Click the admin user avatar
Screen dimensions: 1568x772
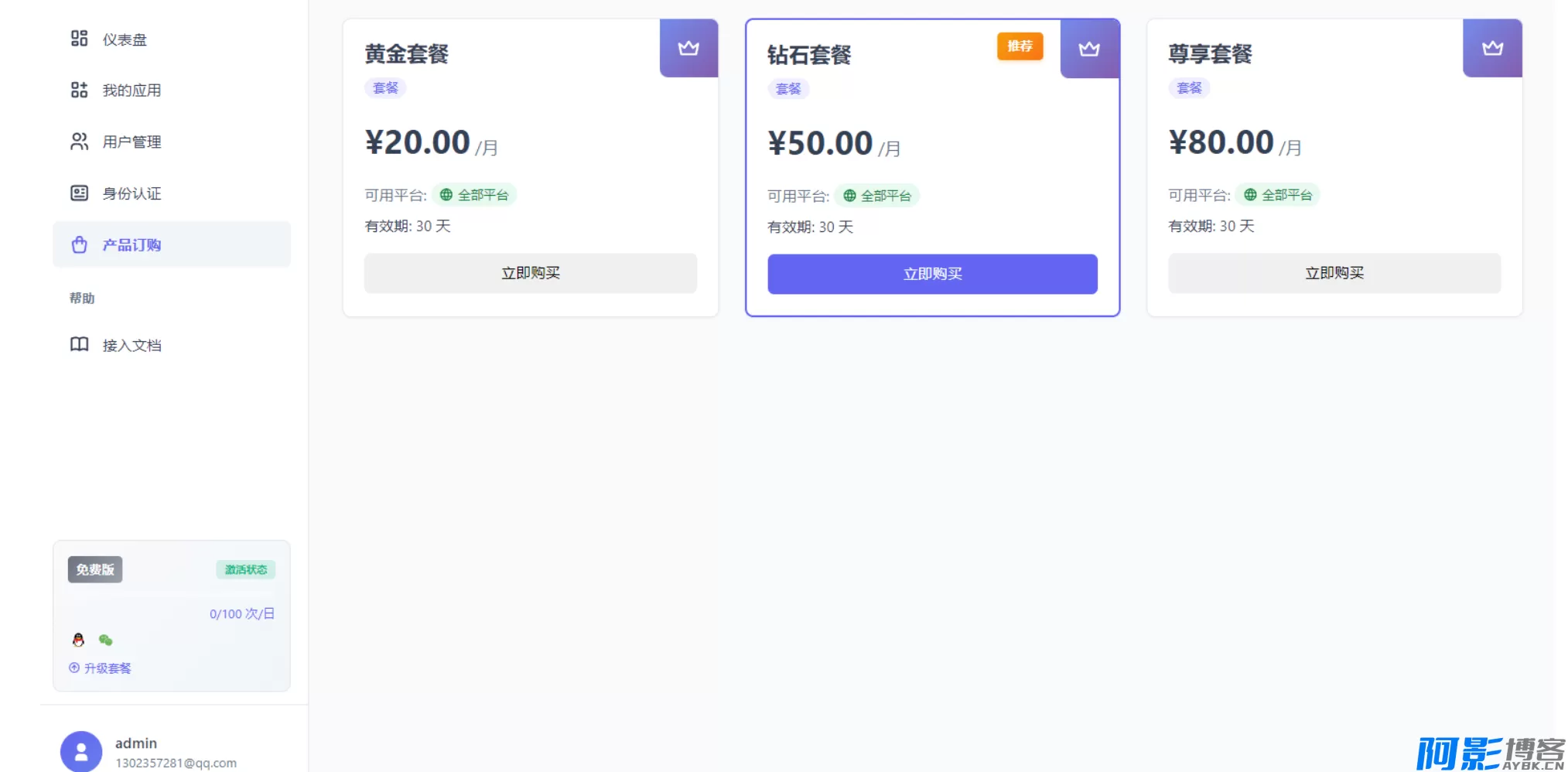[x=81, y=751]
